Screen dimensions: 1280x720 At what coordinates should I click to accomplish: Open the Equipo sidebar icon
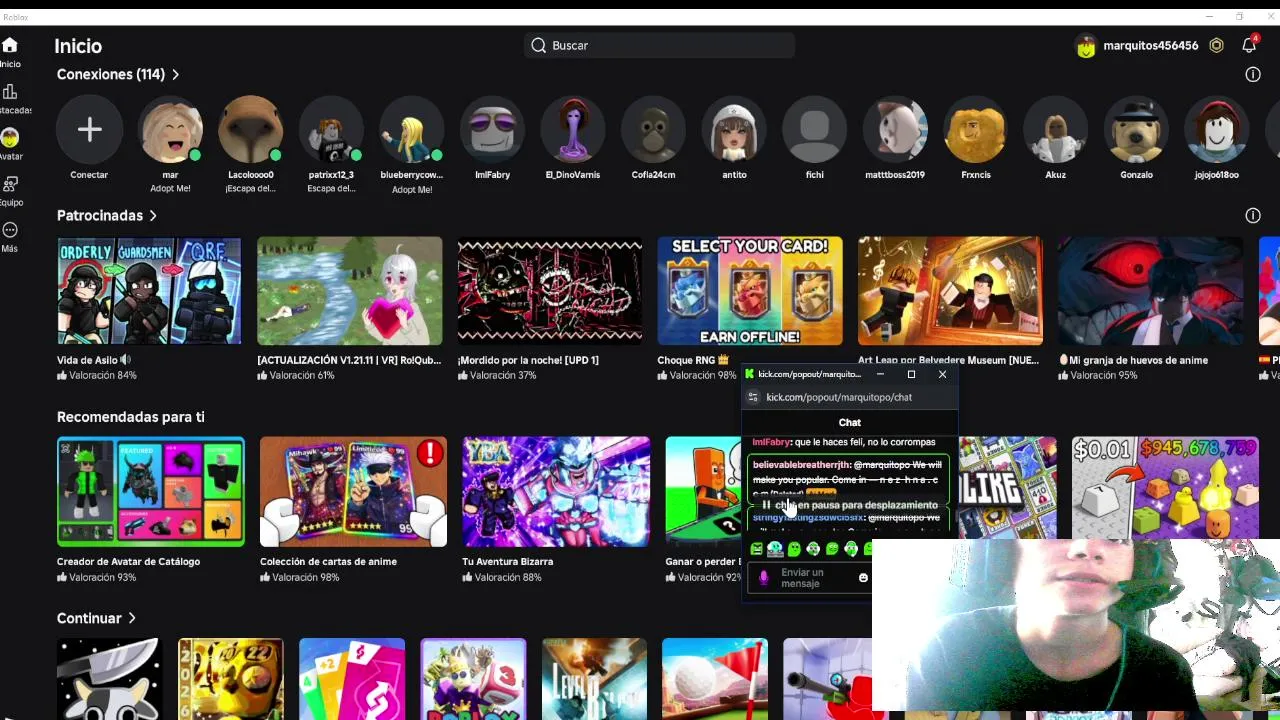(x=10, y=184)
